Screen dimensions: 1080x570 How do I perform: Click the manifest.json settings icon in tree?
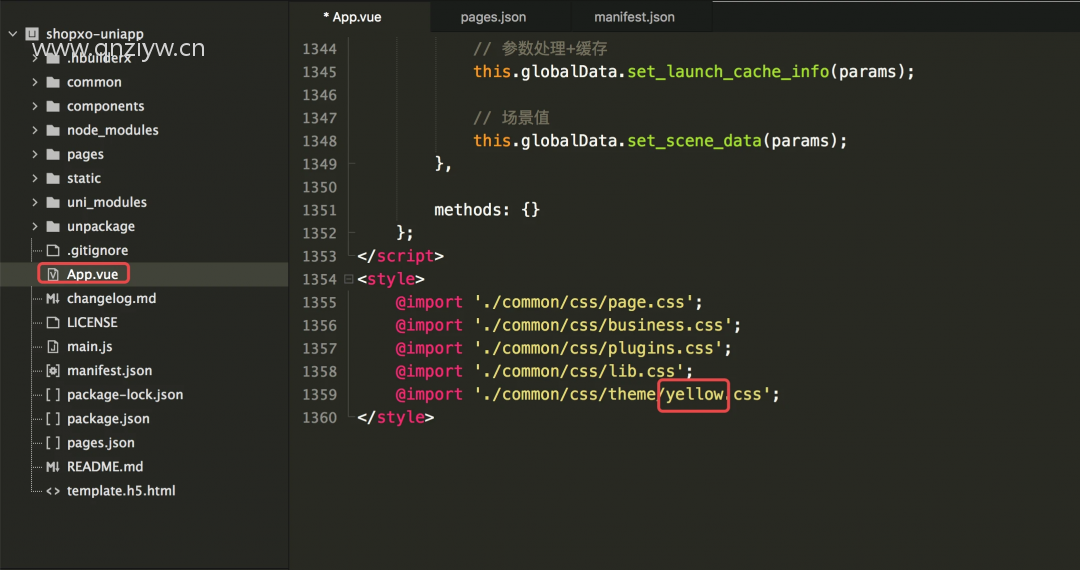(53, 371)
